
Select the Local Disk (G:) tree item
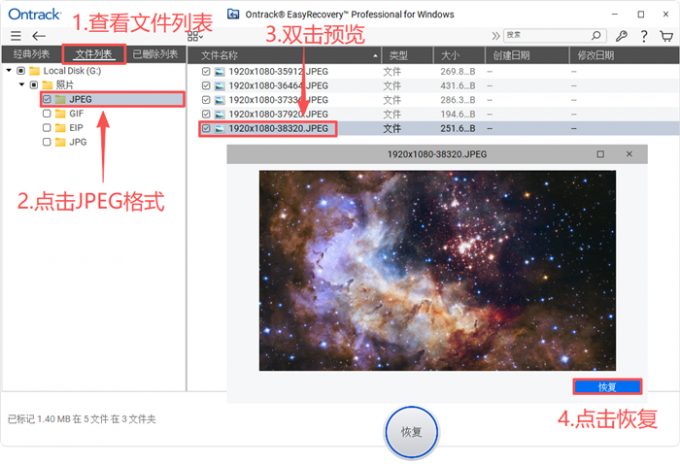tap(72, 71)
